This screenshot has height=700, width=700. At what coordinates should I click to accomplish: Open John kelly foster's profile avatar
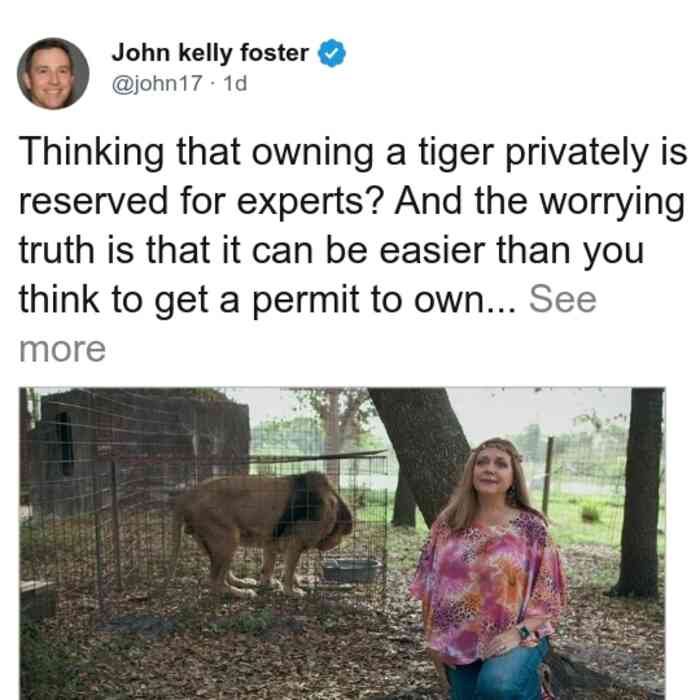(53, 74)
